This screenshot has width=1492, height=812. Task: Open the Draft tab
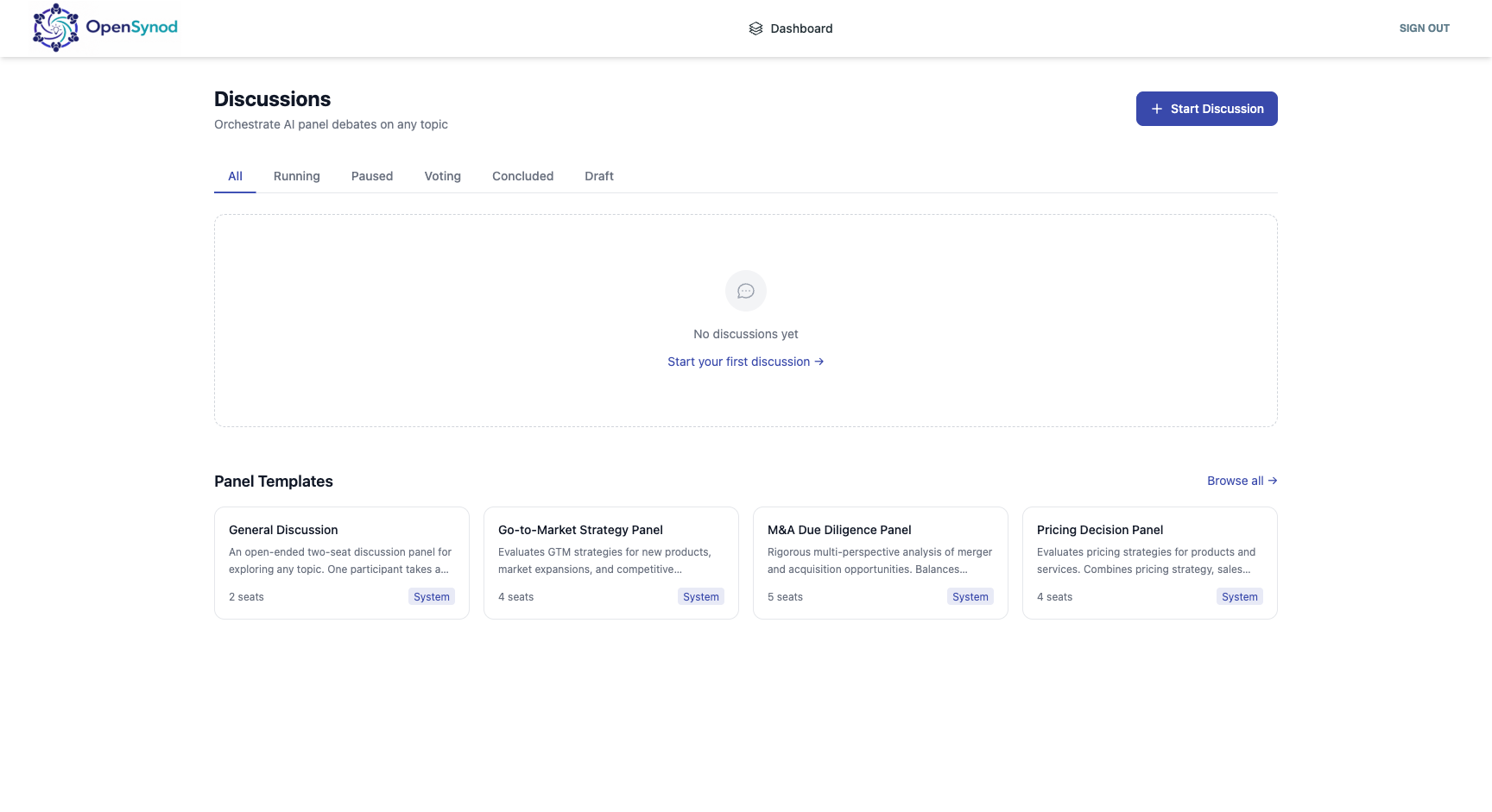[599, 176]
